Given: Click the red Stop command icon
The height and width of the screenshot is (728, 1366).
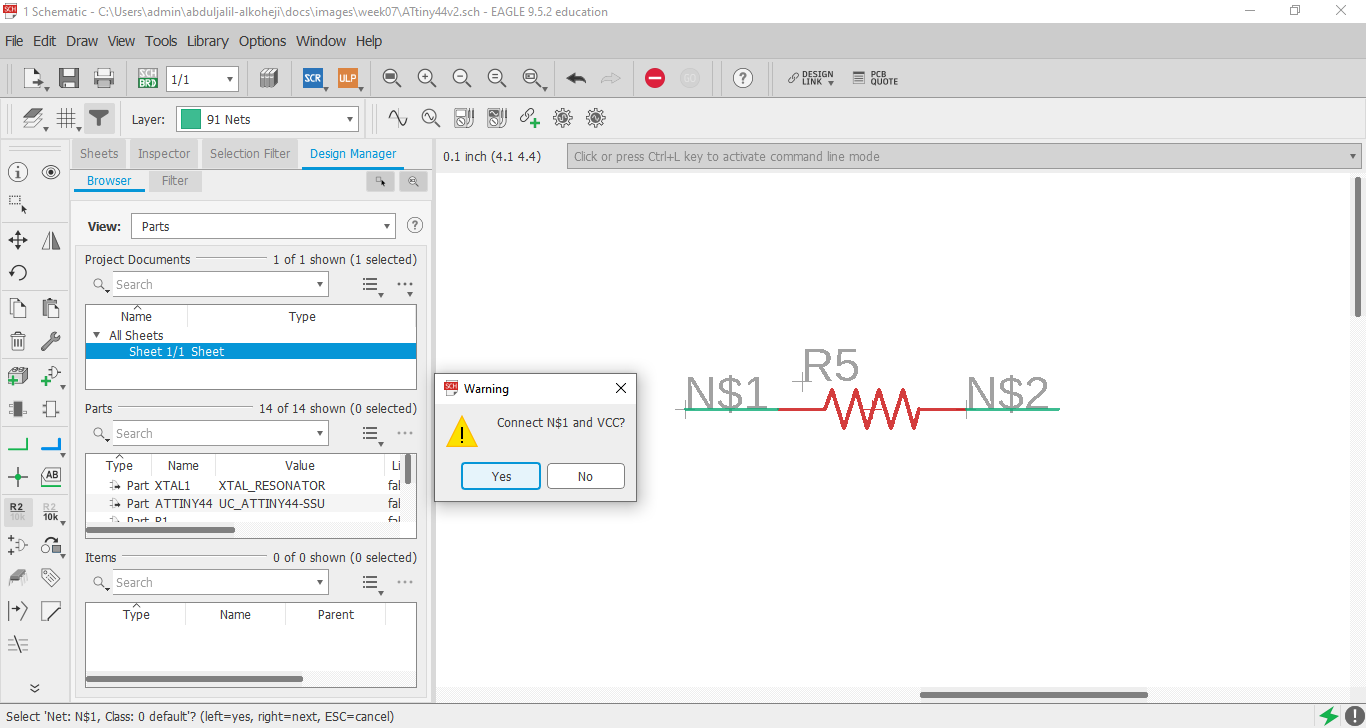Looking at the screenshot, I should 655,78.
